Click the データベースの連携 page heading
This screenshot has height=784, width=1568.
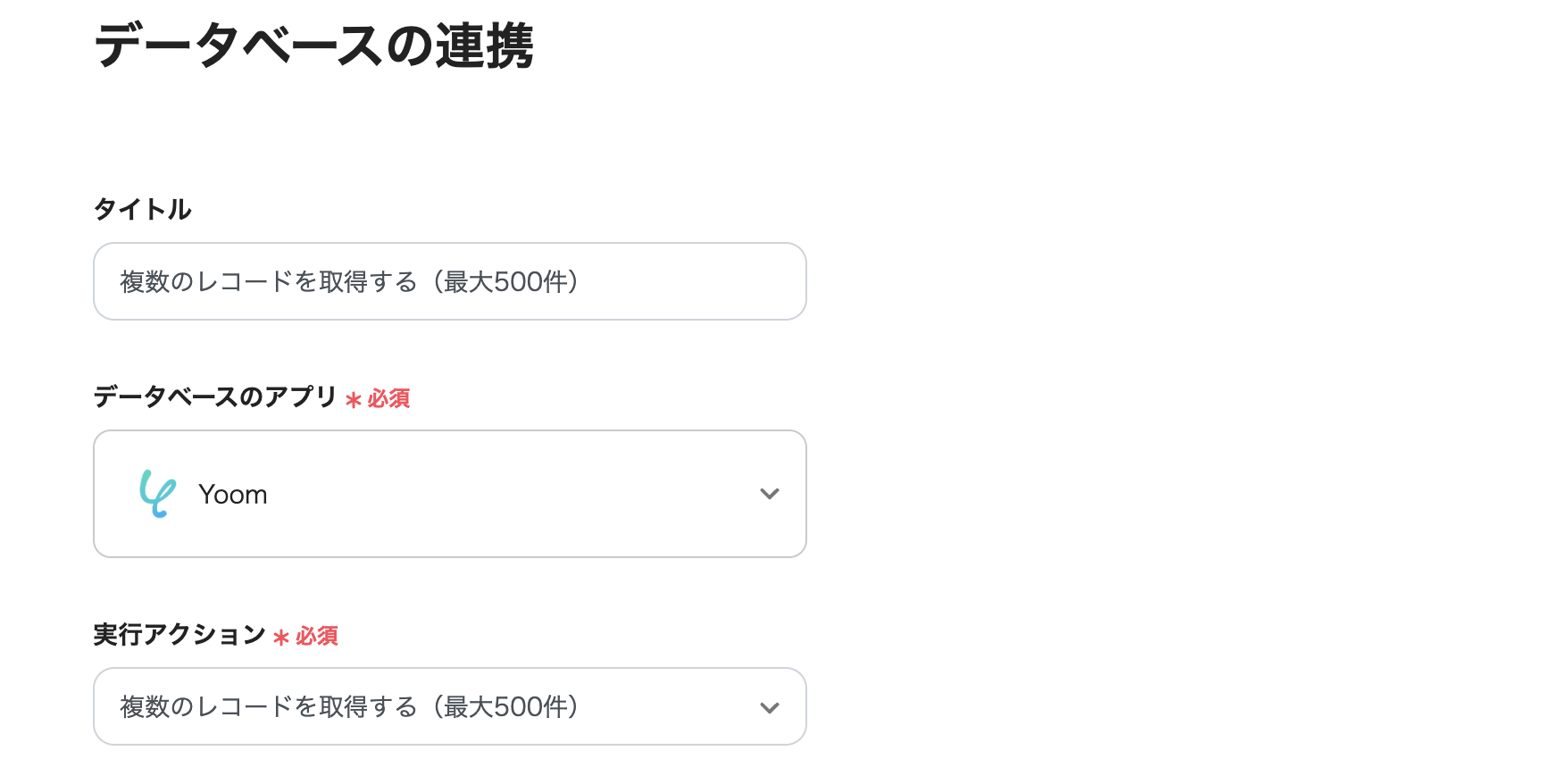click(x=313, y=46)
